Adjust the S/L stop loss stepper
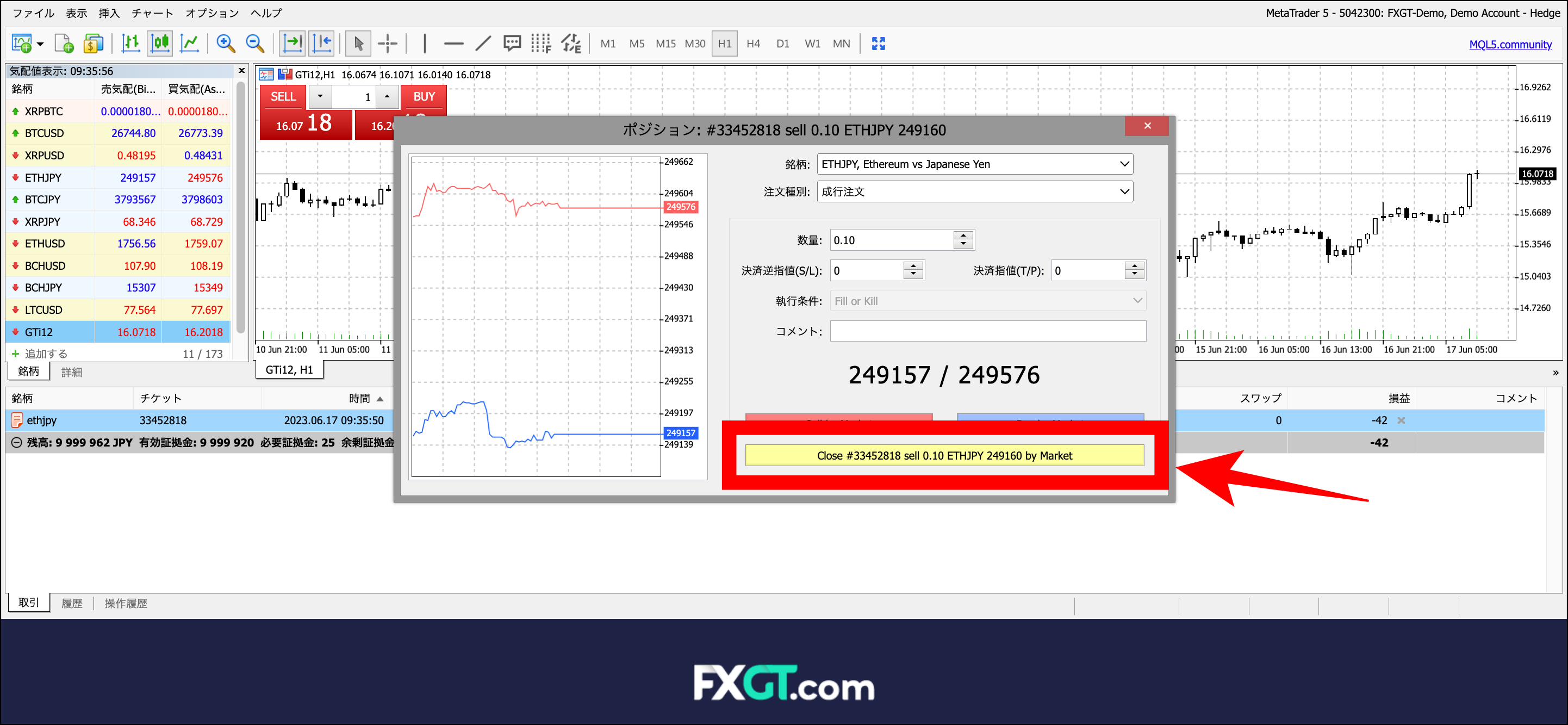The height and width of the screenshot is (725, 1568). click(913, 270)
